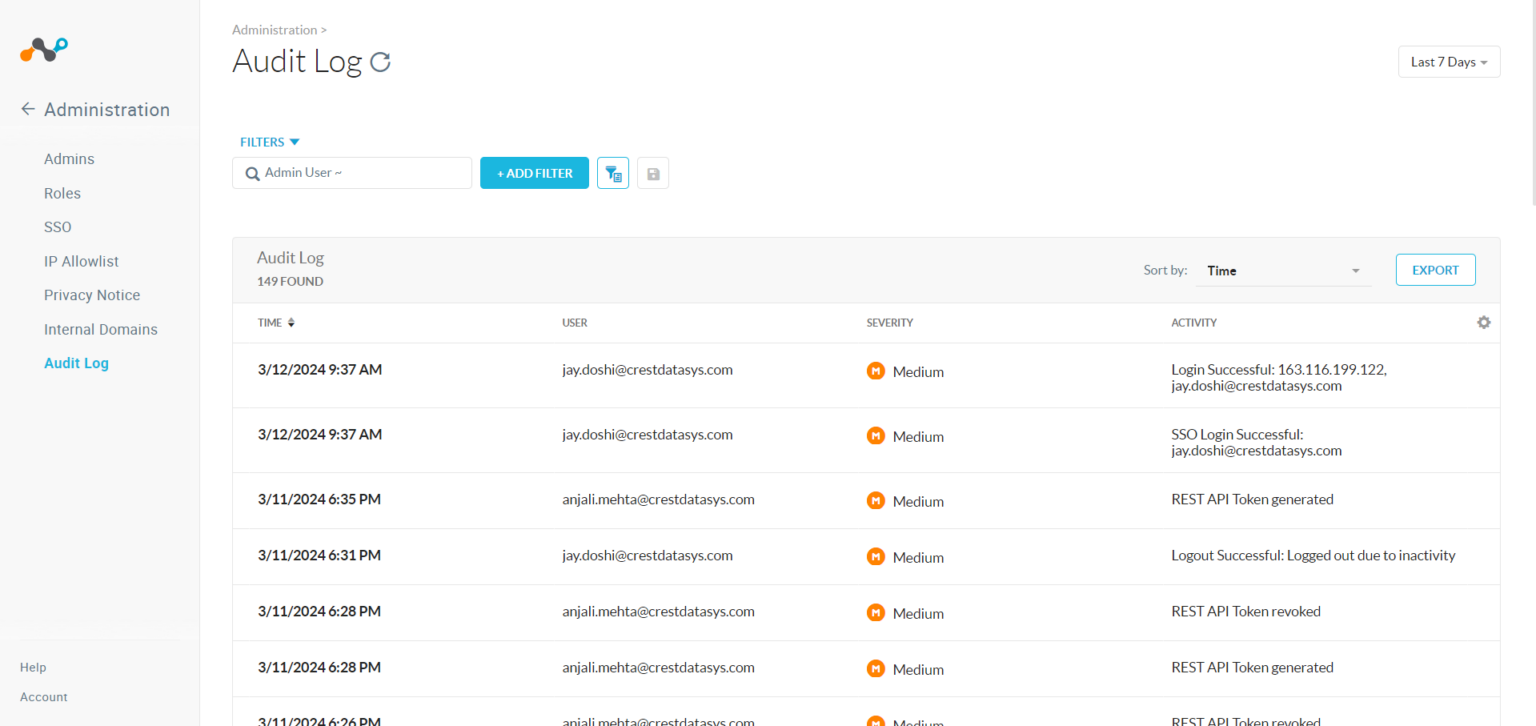Open column settings via the gear icon
Image resolution: width=1536 pixels, height=726 pixels.
1484,322
